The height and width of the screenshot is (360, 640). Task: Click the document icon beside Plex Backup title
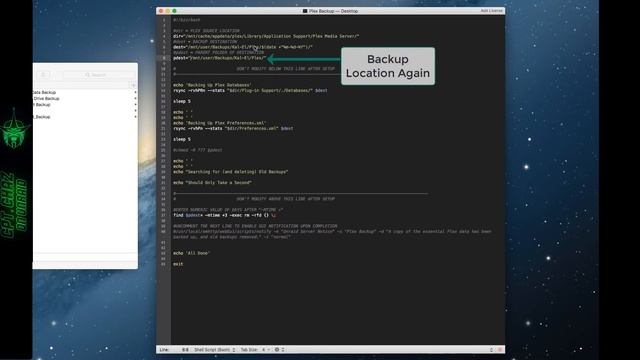305,11
